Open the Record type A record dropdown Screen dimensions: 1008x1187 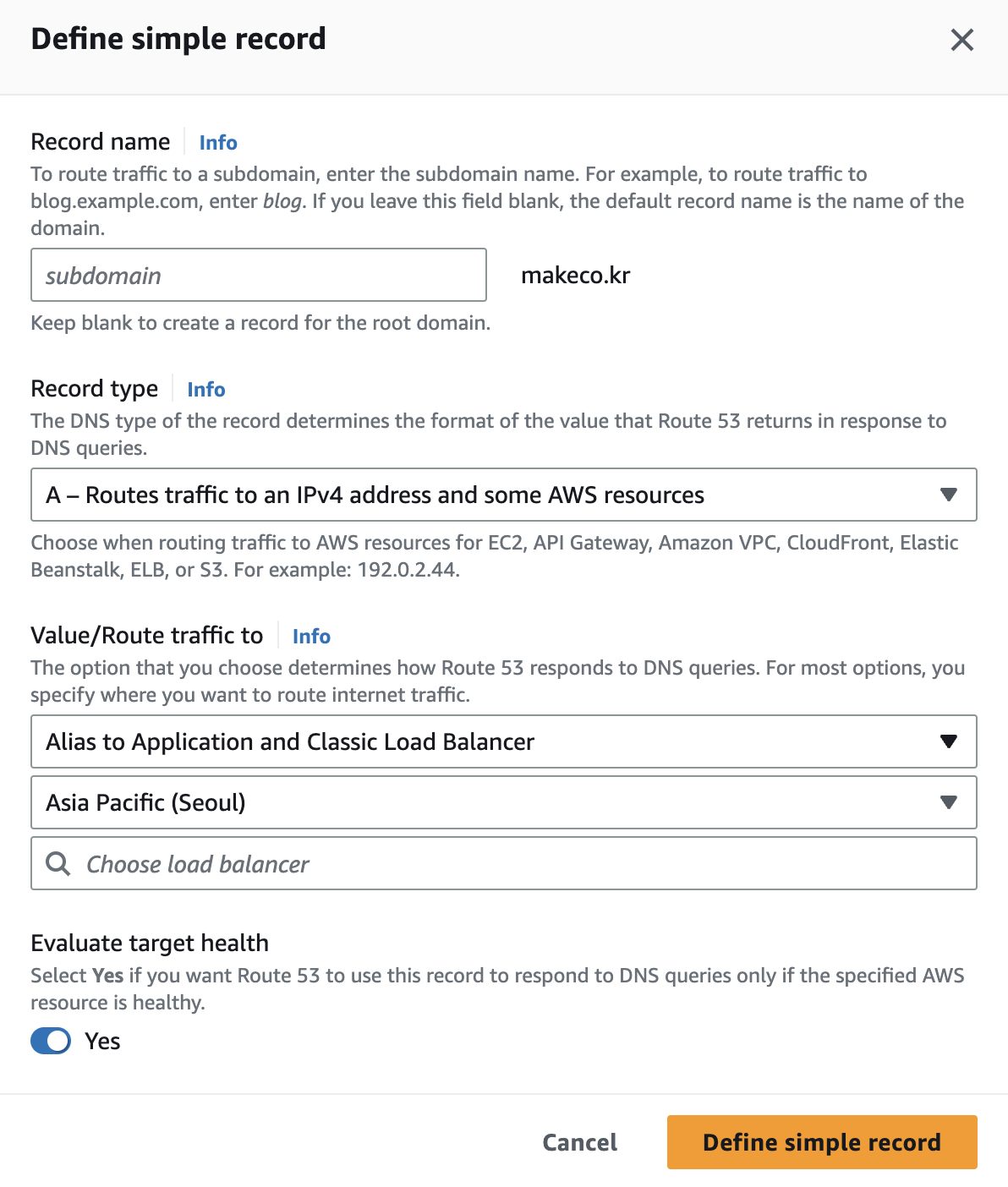(504, 495)
